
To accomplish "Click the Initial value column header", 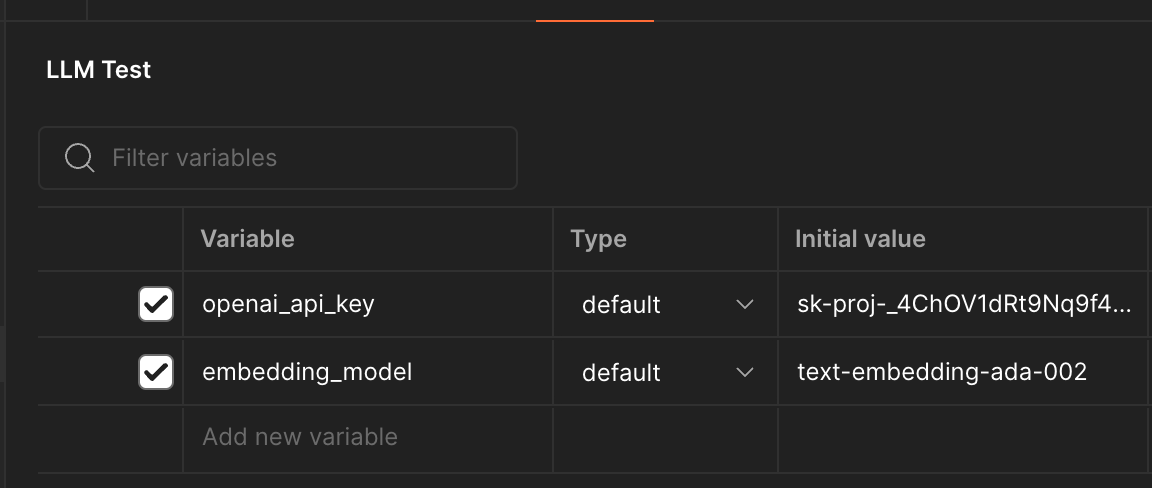I will (x=860, y=239).
